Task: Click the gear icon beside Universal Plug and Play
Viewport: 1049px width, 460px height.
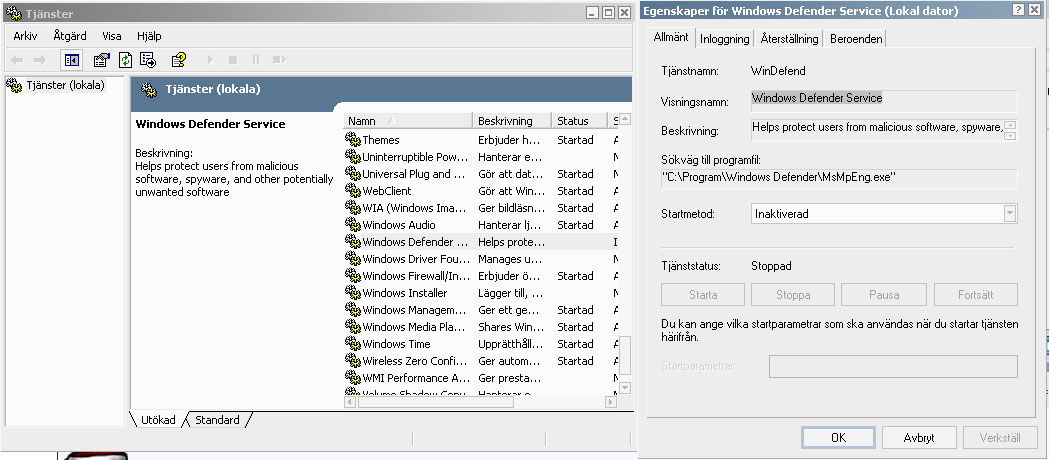Action: pyautogui.click(x=353, y=174)
